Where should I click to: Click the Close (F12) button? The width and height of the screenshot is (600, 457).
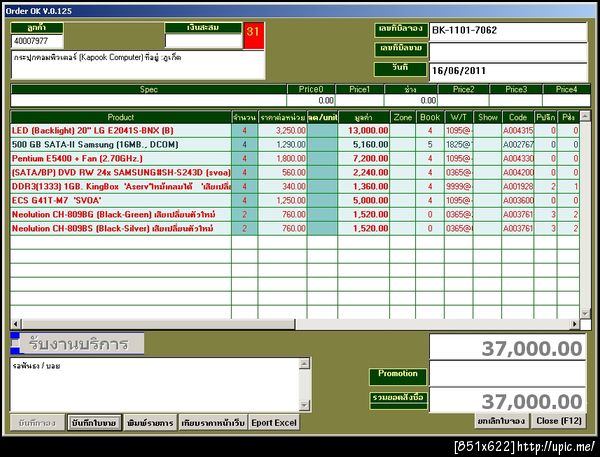pos(559,421)
